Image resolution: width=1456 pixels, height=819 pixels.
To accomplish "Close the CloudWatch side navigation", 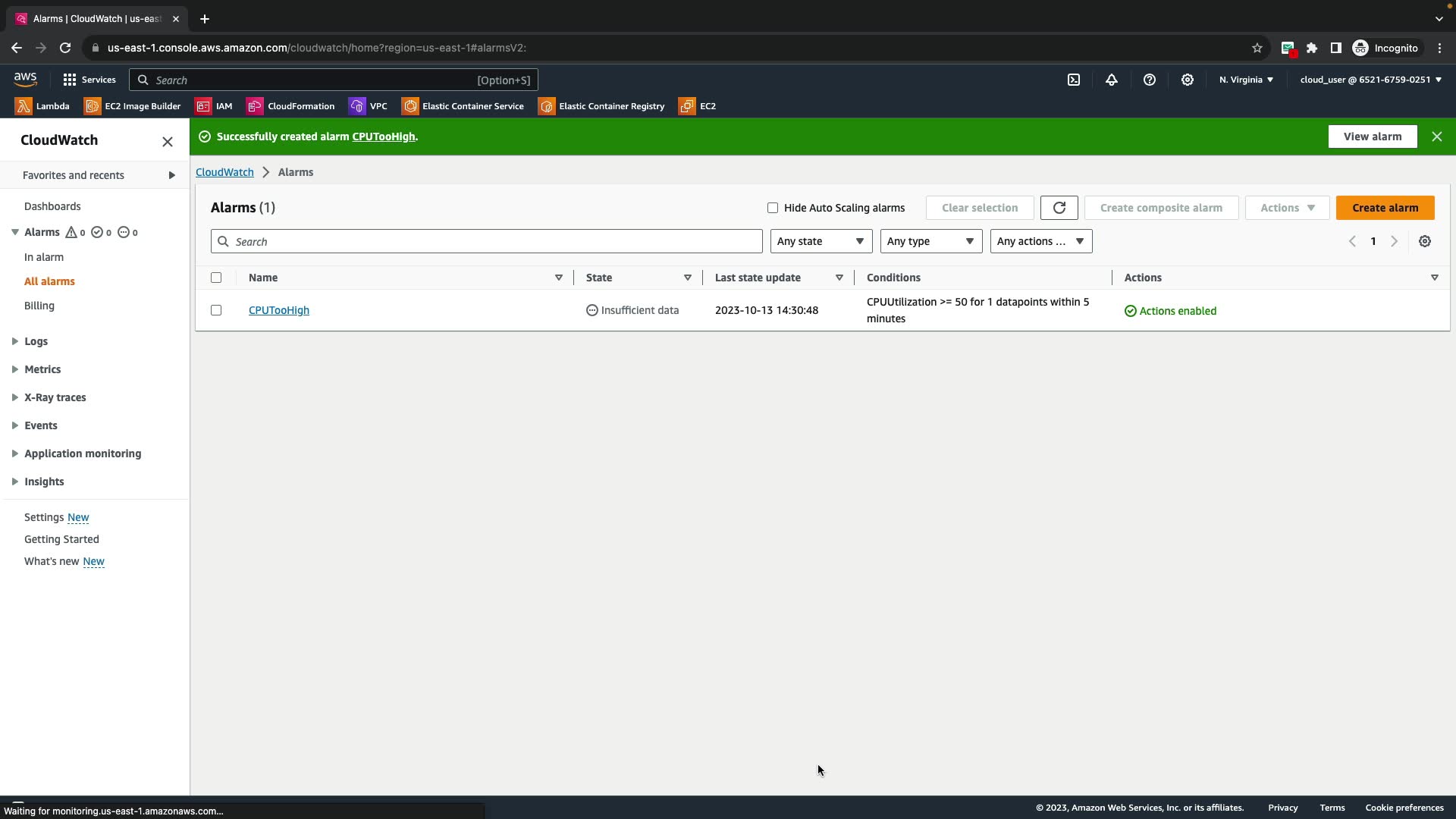I will pos(168,142).
